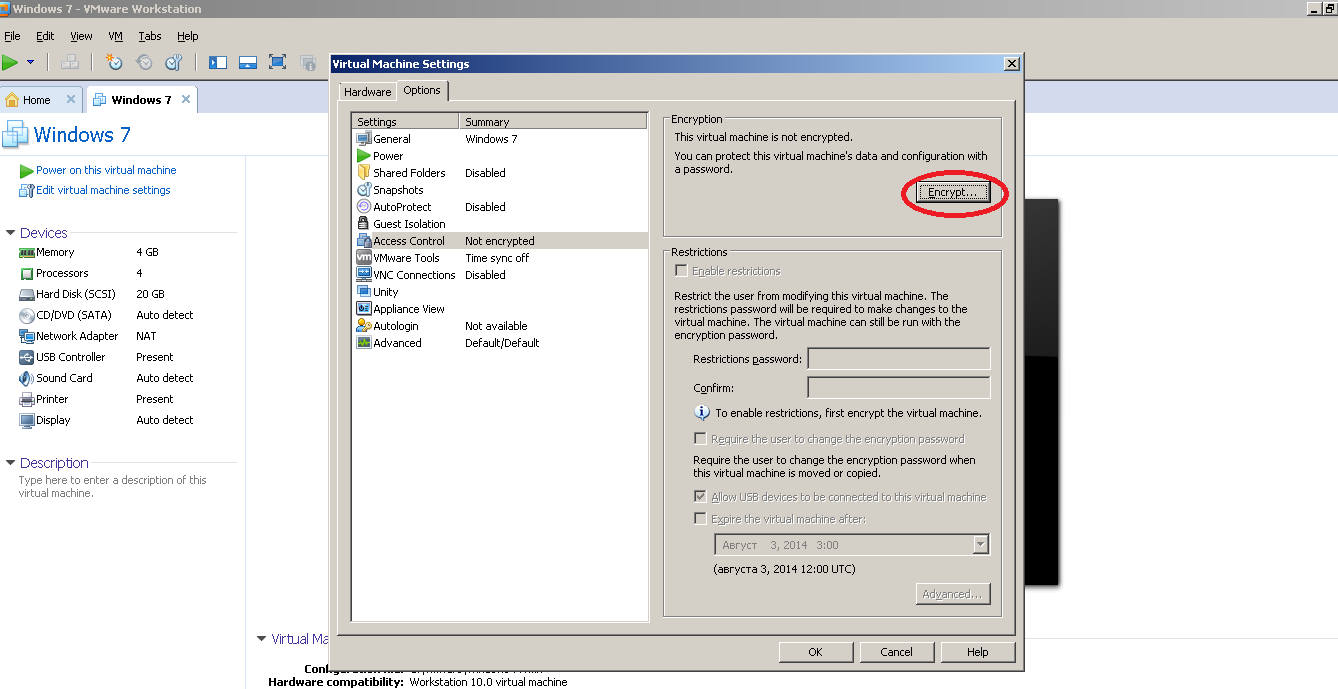Collapse the Description section

coord(11,463)
